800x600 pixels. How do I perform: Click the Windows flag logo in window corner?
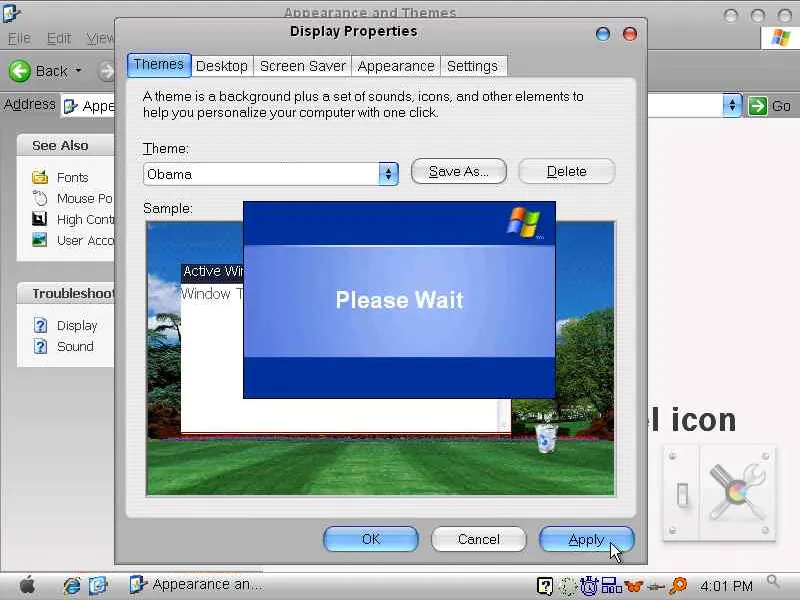[781, 38]
